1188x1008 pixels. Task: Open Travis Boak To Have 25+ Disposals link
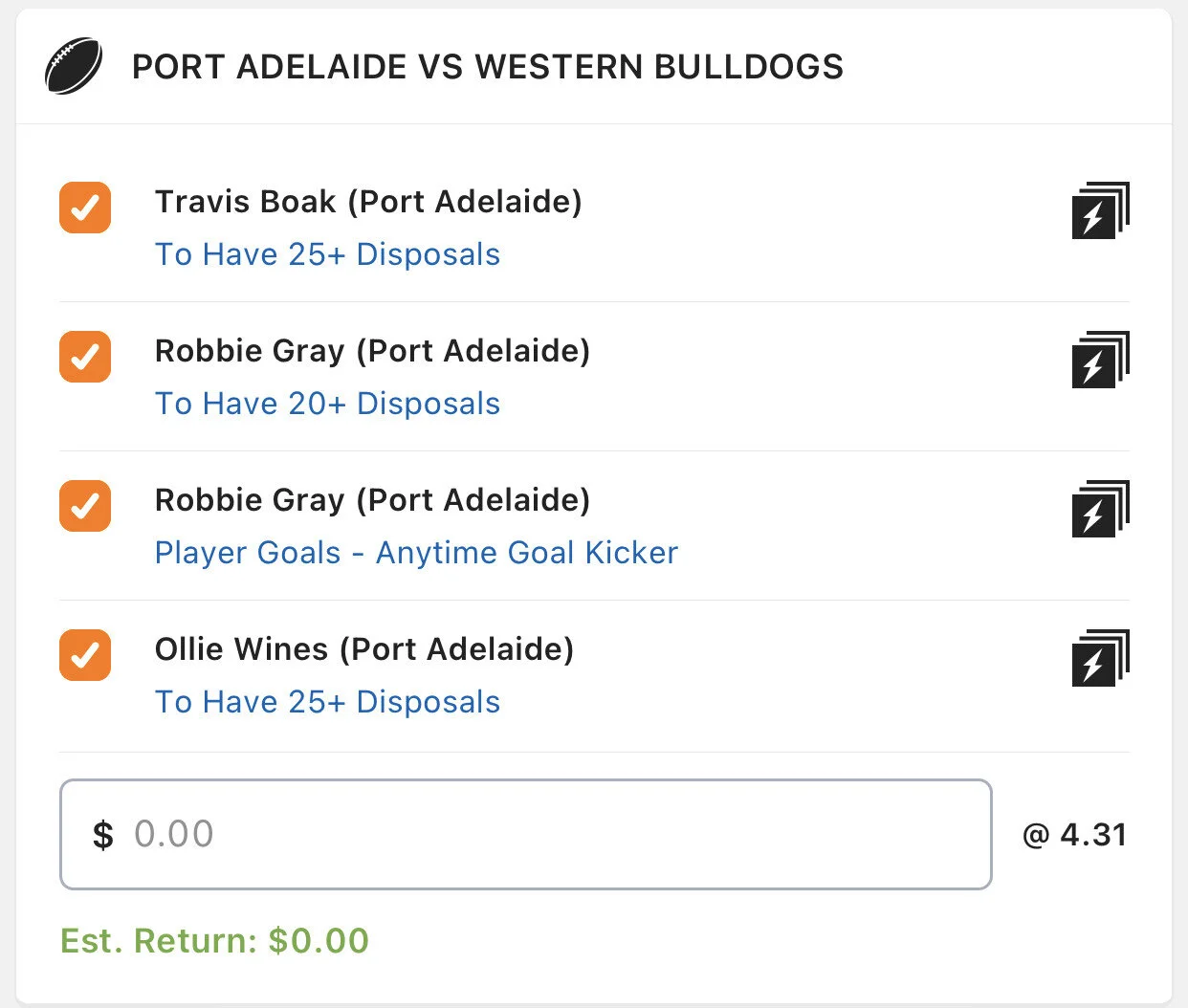pos(327,254)
